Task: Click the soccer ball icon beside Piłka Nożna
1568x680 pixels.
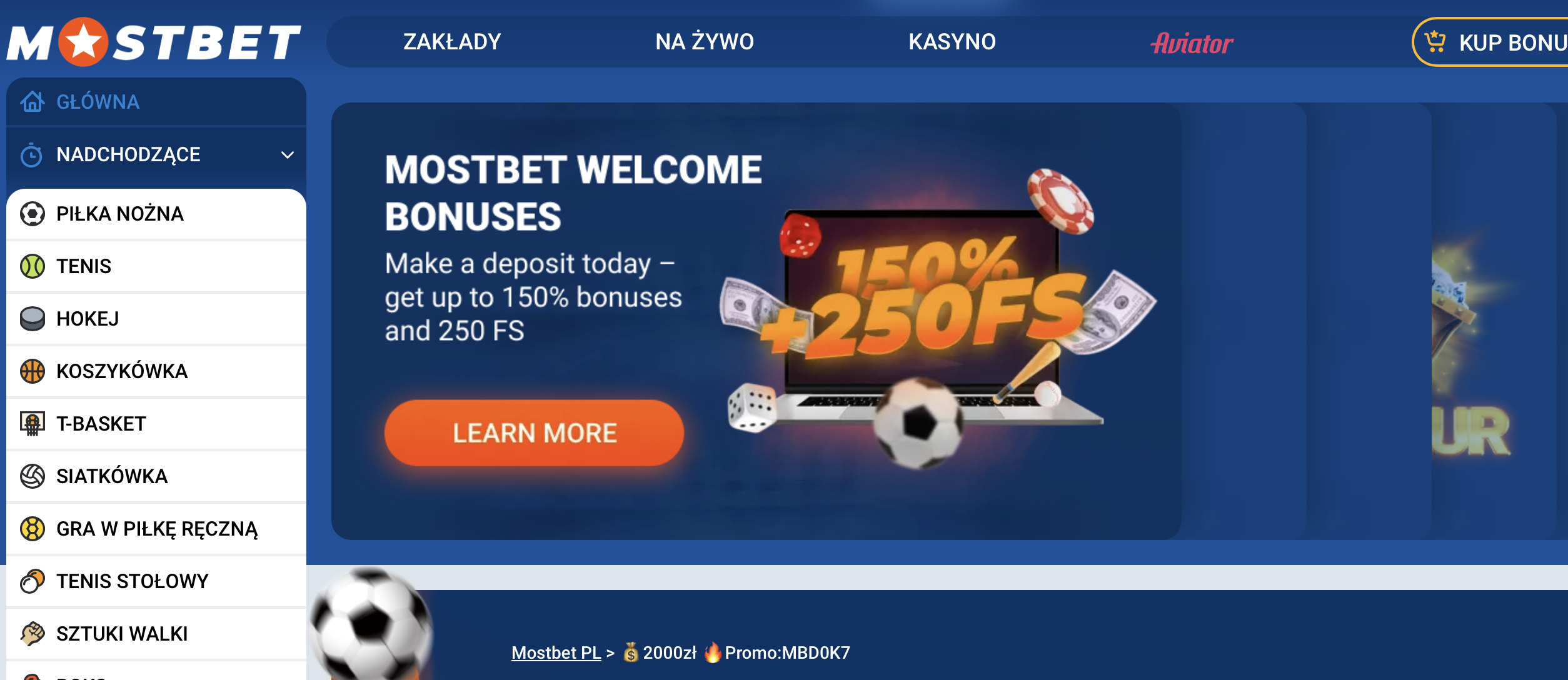Action: (x=33, y=214)
